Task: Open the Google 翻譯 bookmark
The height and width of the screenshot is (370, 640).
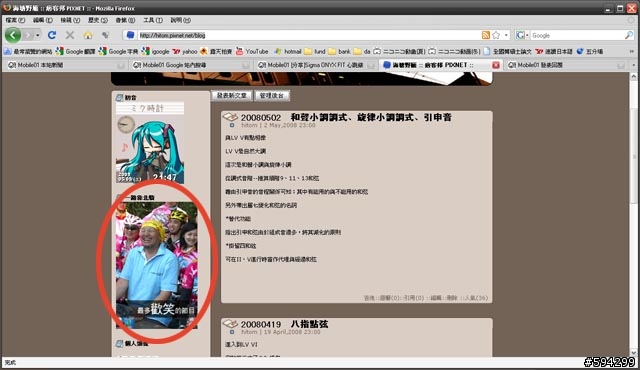Action: click(76, 51)
